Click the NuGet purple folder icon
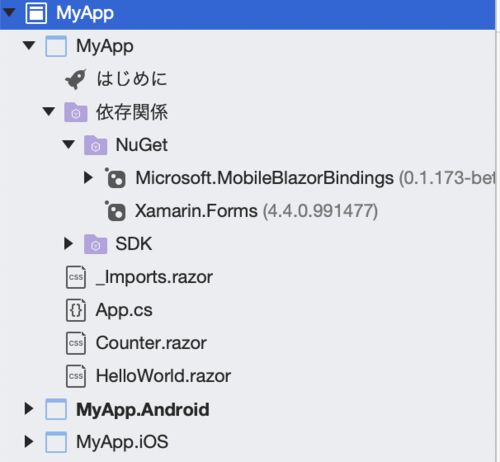Screen dimensions: 500x462 [95, 145]
